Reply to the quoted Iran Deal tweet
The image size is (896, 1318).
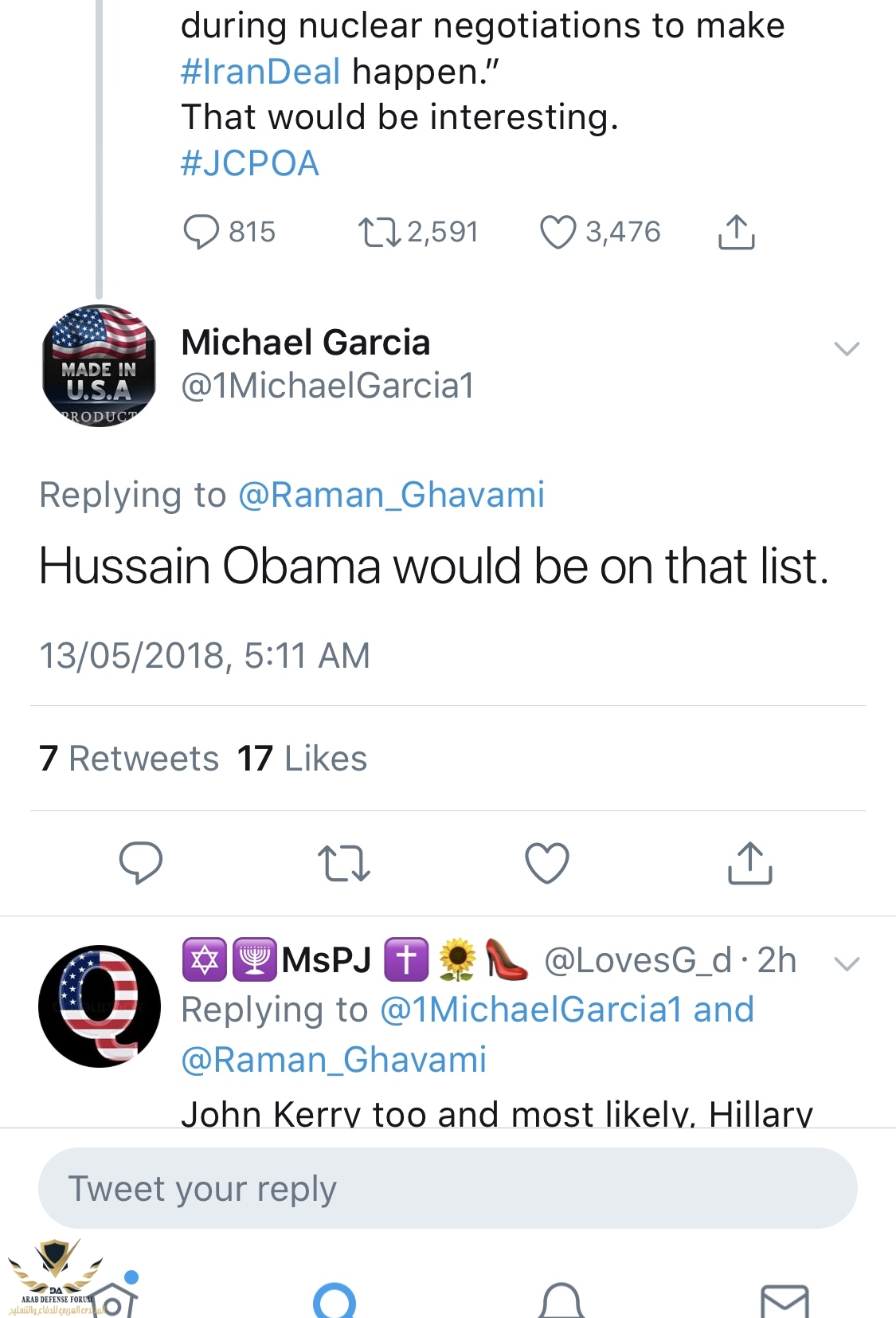[x=202, y=232]
